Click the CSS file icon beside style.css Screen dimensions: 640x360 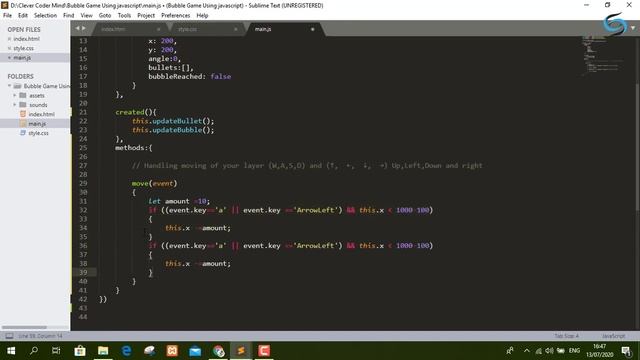click(23, 133)
